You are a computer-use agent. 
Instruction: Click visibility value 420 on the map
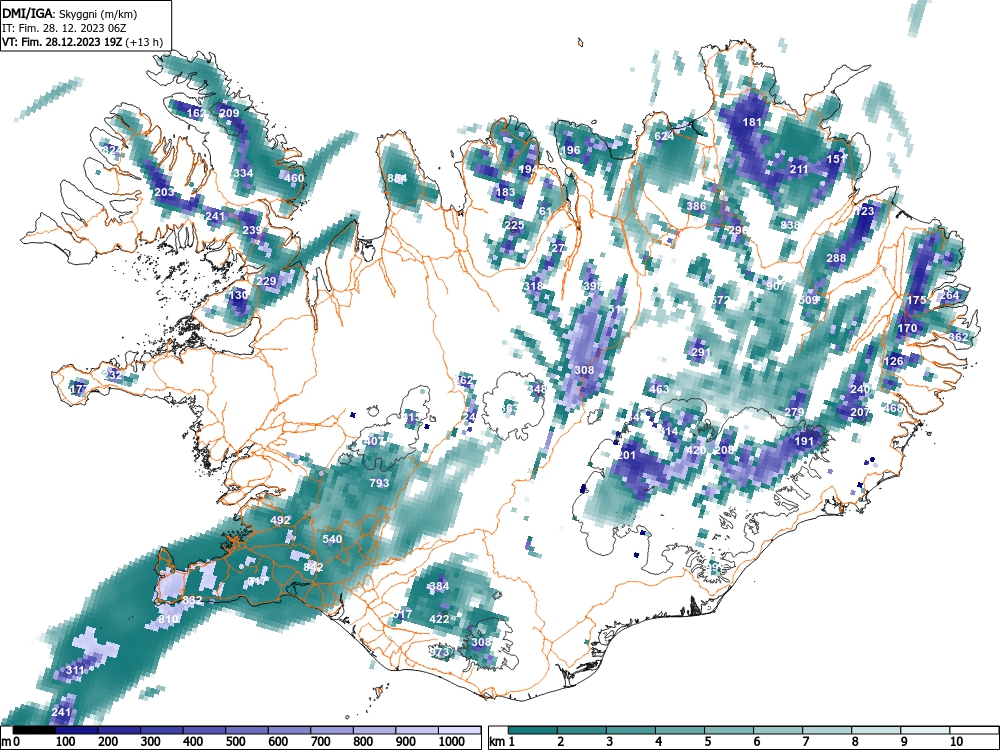click(x=696, y=450)
